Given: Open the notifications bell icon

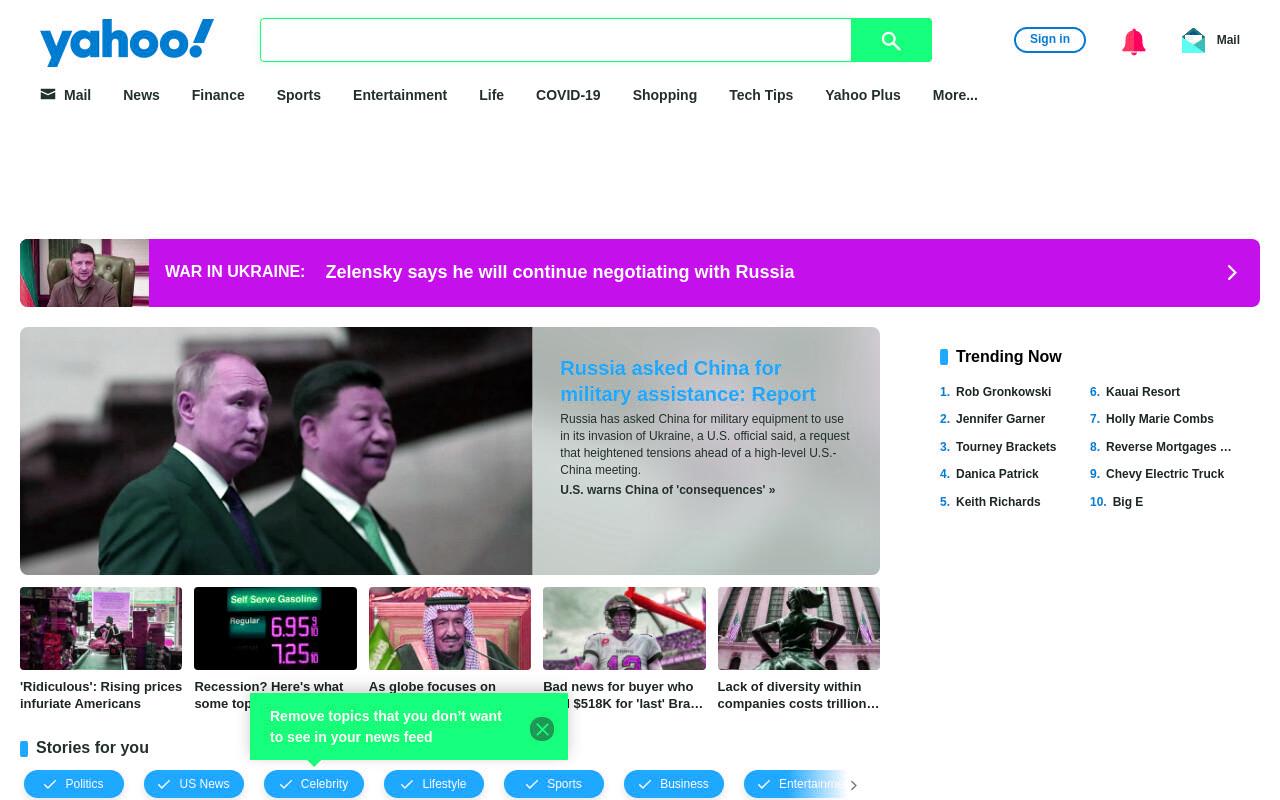Looking at the screenshot, I should 1133,41.
